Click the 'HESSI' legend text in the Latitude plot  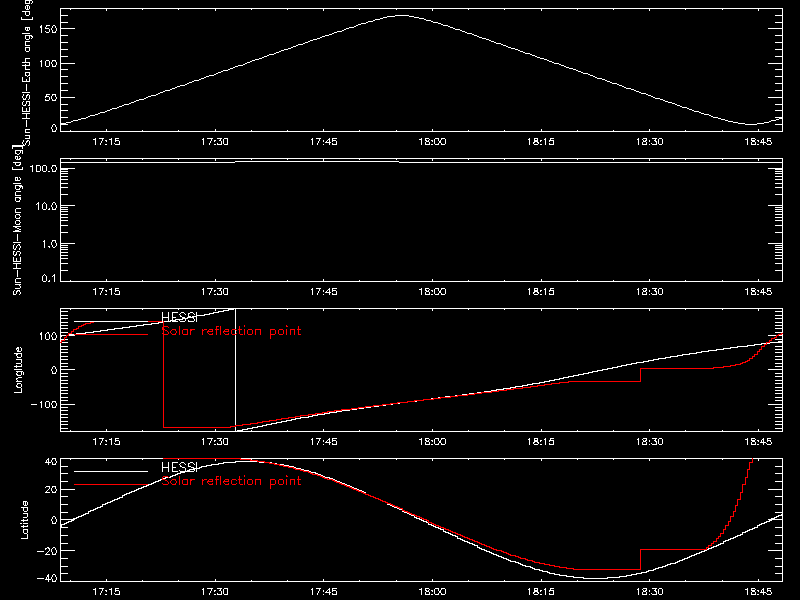tap(179, 467)
